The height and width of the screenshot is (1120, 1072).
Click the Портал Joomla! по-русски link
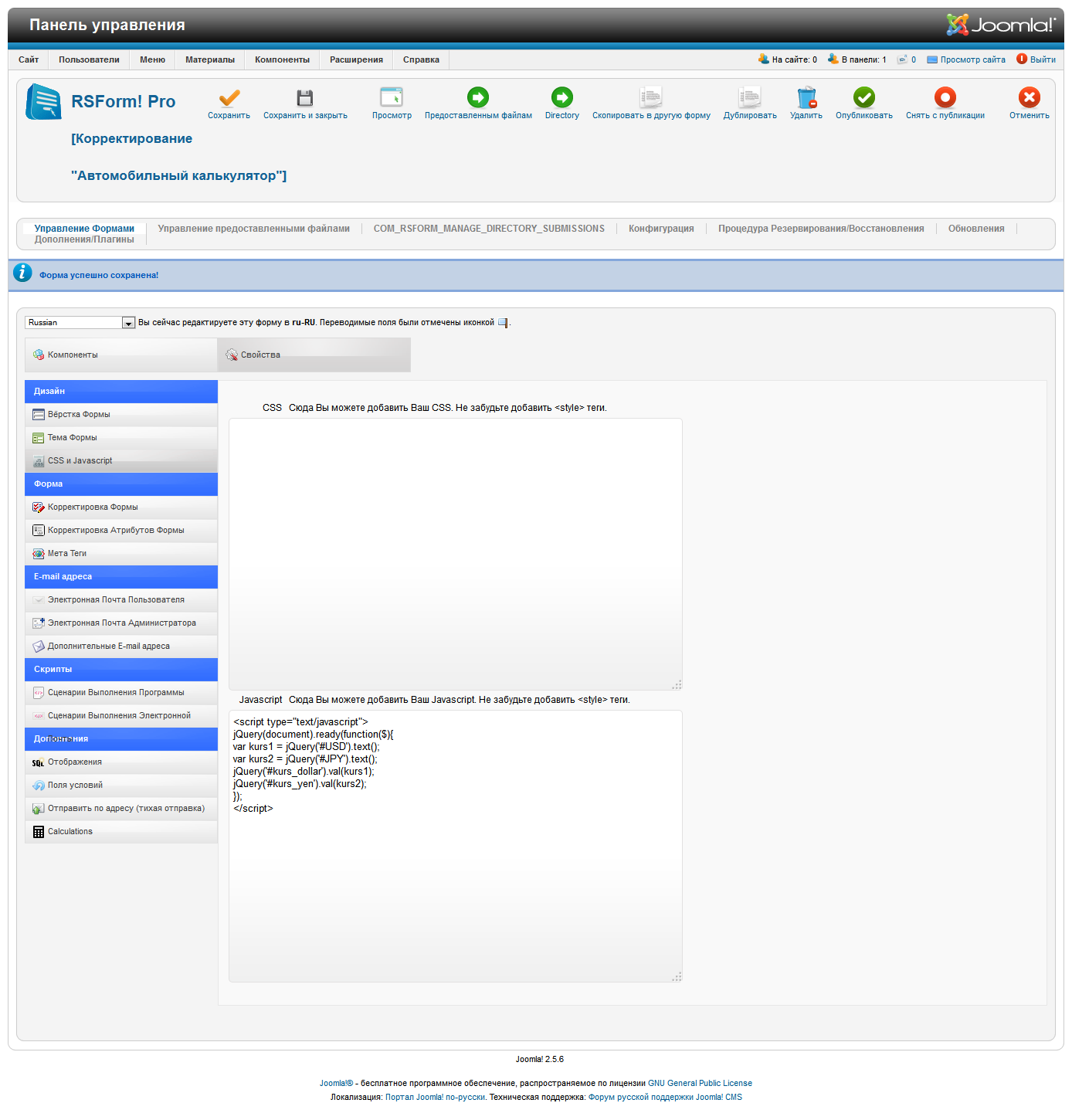click(x=436, y=1097)
